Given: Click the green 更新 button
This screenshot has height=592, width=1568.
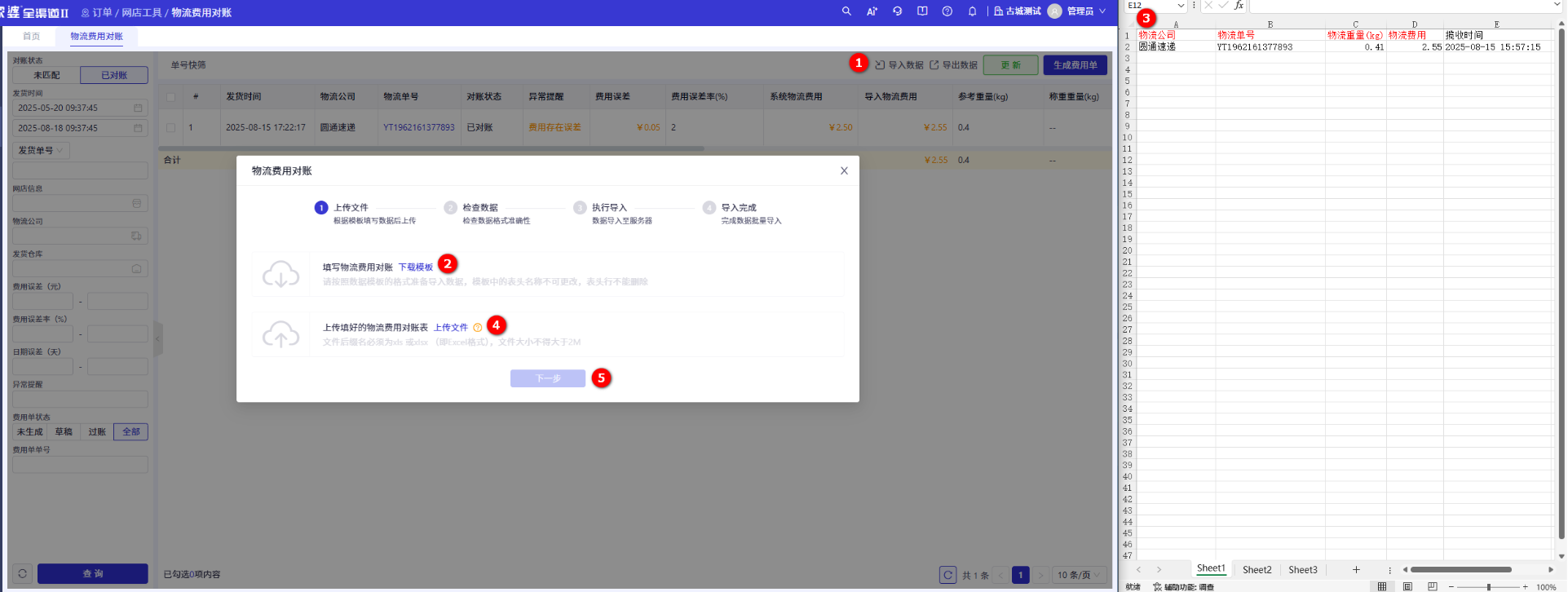Looking at the screenshot, I should coord(1010,65).
